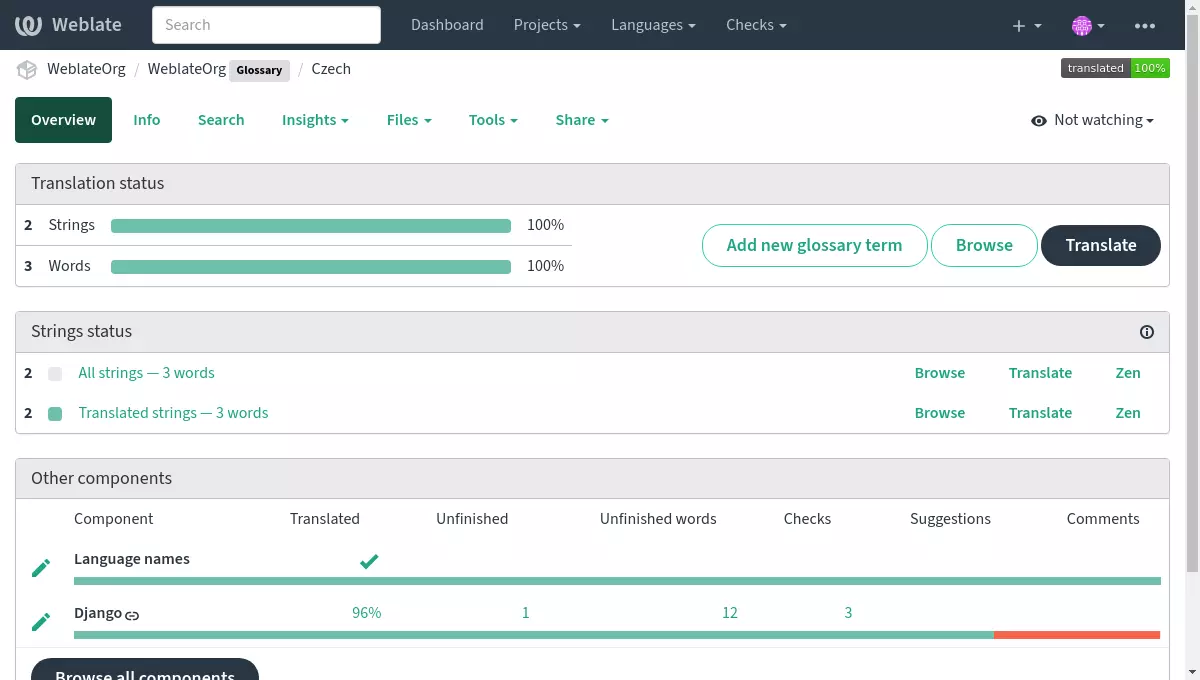
Task: Click the dark Translate button
Action: pyautogui.click(x=1101, y=245)
